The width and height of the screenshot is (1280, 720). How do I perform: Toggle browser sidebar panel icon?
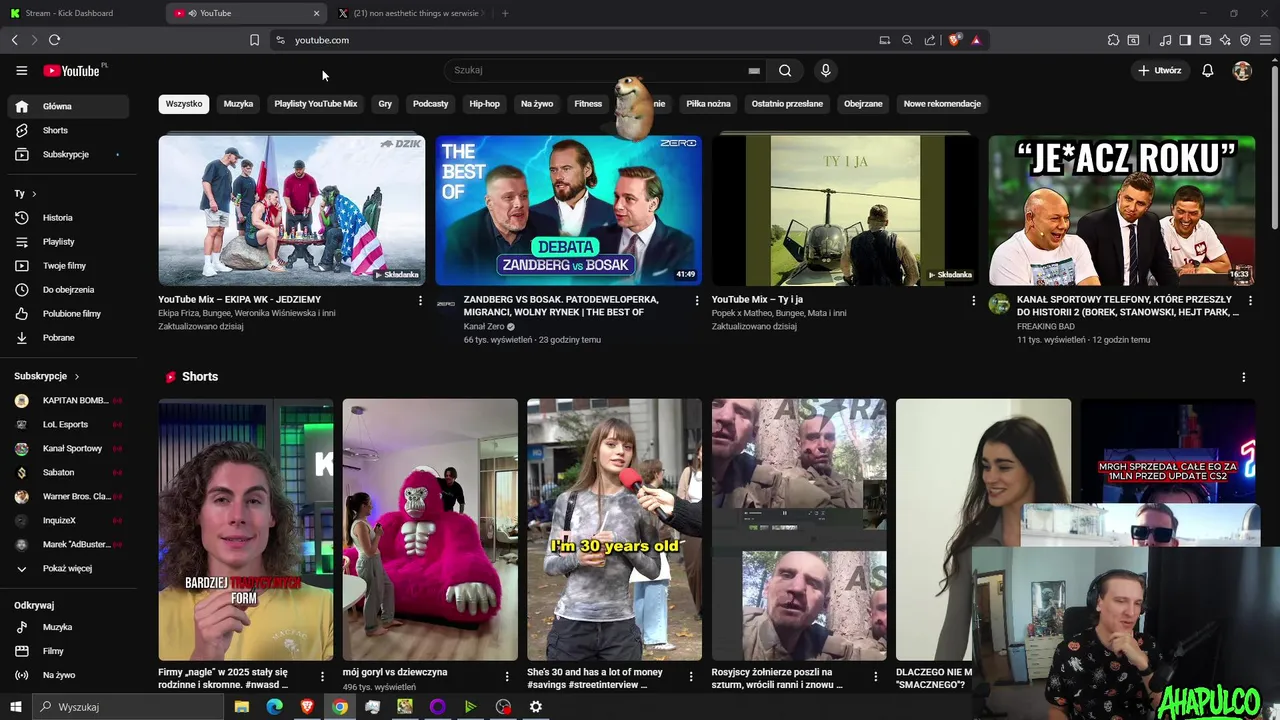(x=1185, y=40)
